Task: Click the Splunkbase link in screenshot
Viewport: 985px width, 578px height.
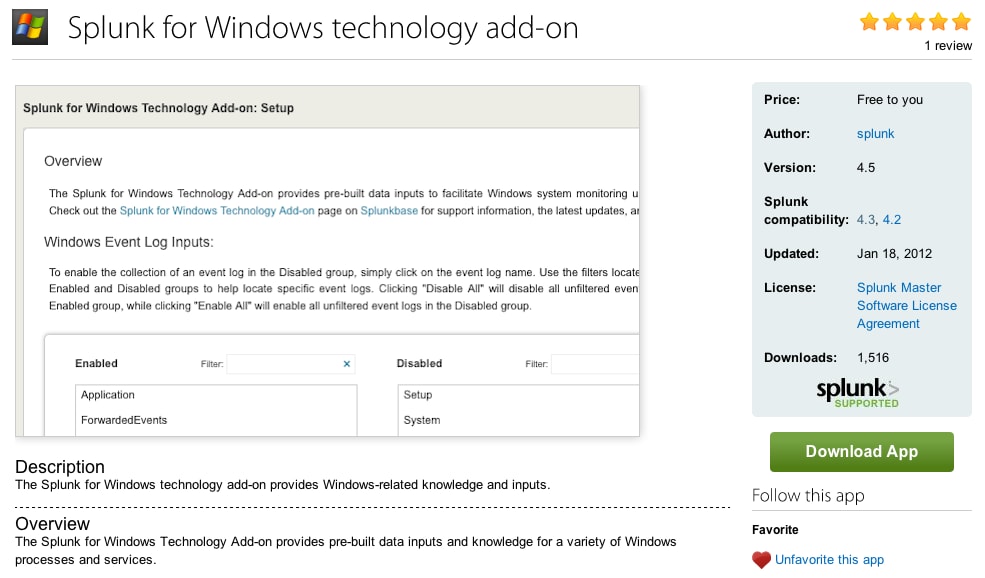Action: 389,211
